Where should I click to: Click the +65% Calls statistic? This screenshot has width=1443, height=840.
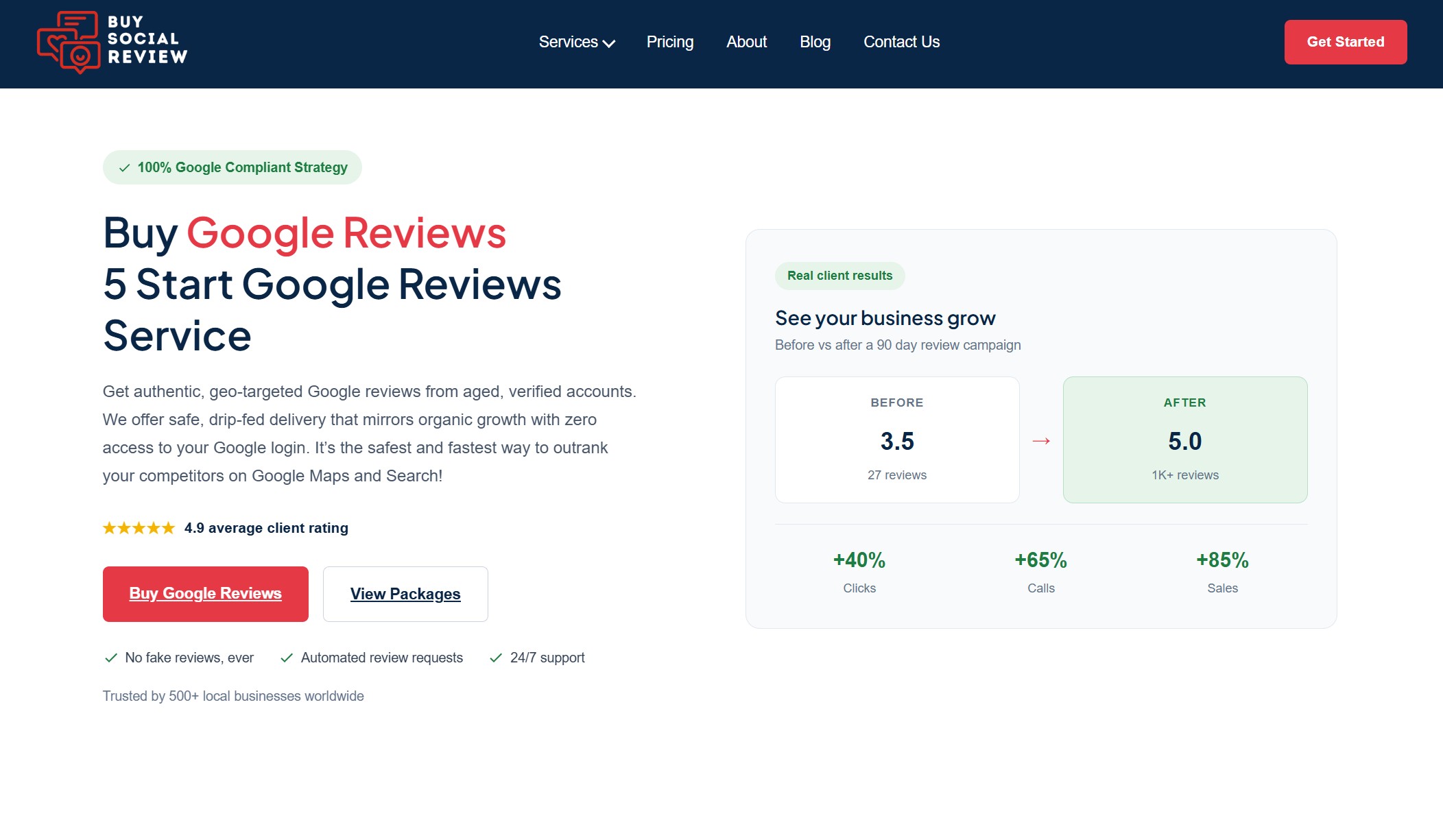tap(1041, 573)
